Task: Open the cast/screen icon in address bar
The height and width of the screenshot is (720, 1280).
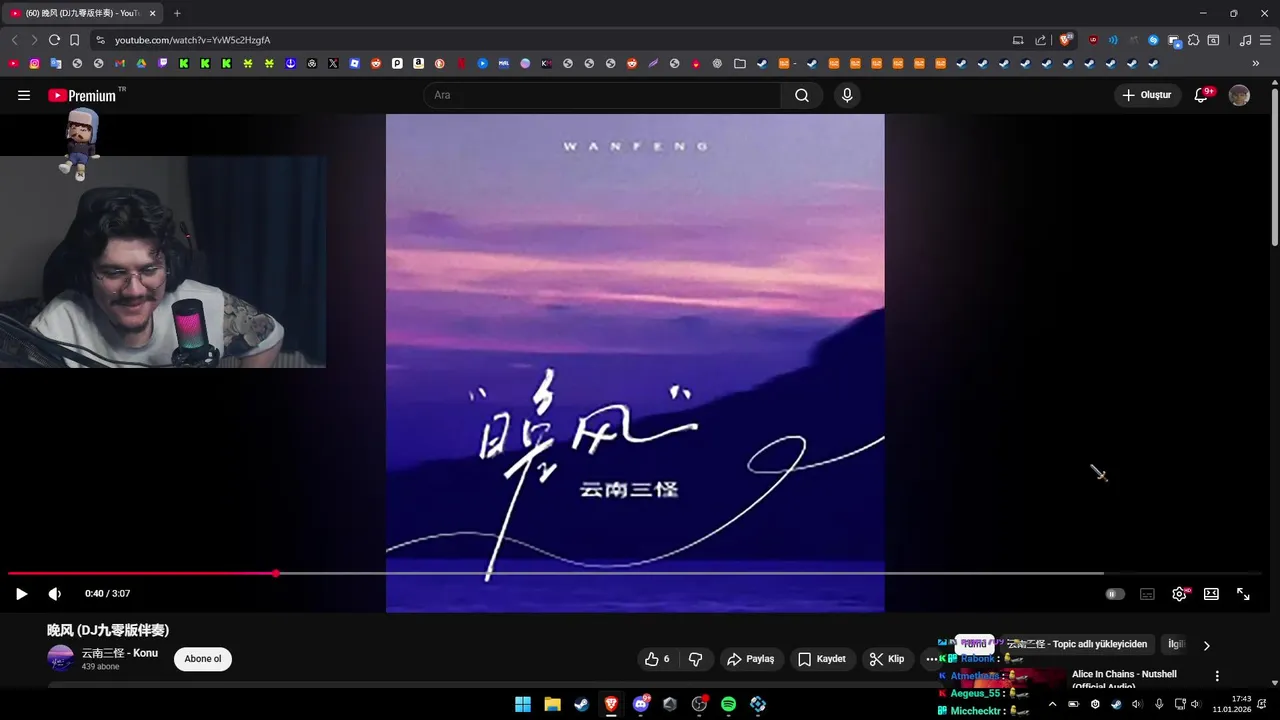Action: coord(1018,40)
